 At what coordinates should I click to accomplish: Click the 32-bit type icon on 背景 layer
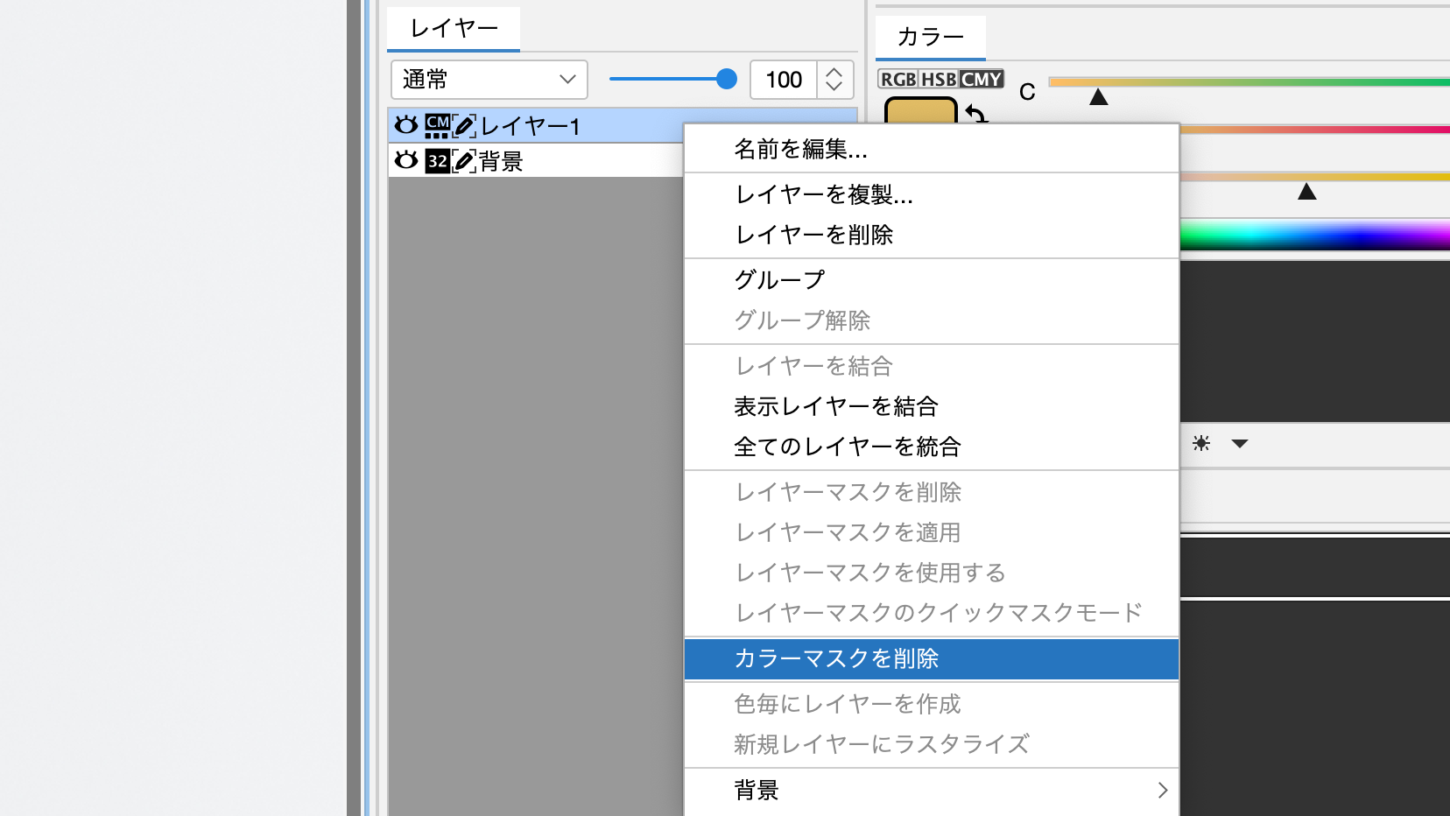pos(437,161)
